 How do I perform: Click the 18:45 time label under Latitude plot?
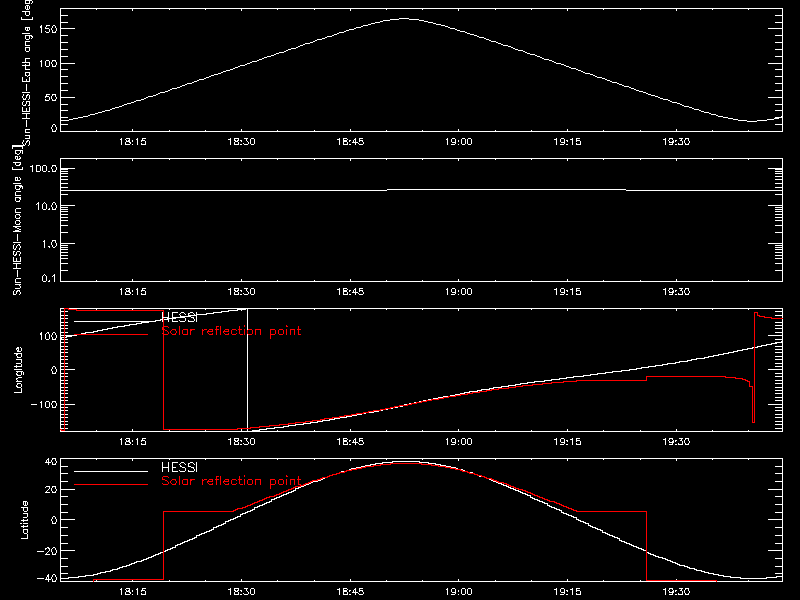350,592
